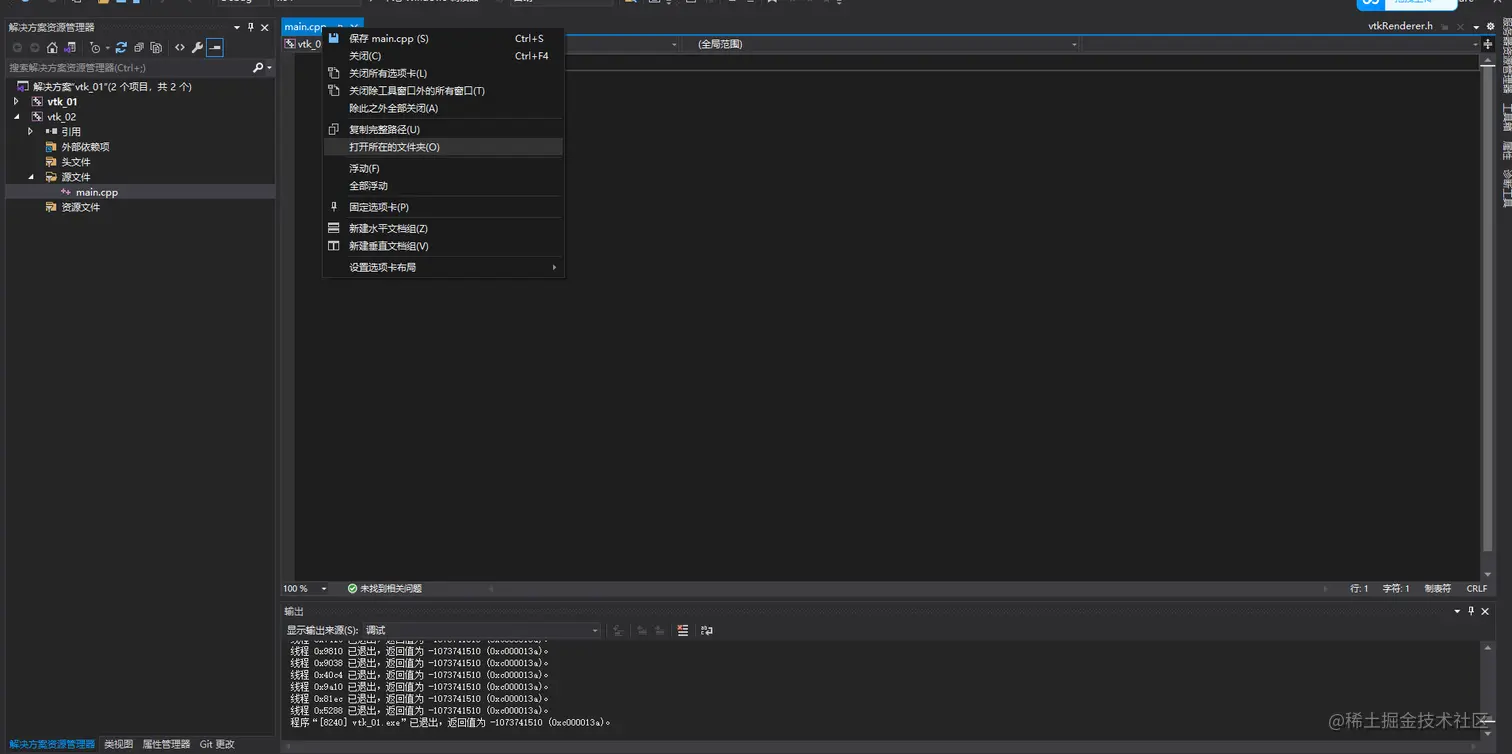Screen dimensions: 1512x754
Task: Toggle the preview selected items button
Action: (x=214, y=47)
